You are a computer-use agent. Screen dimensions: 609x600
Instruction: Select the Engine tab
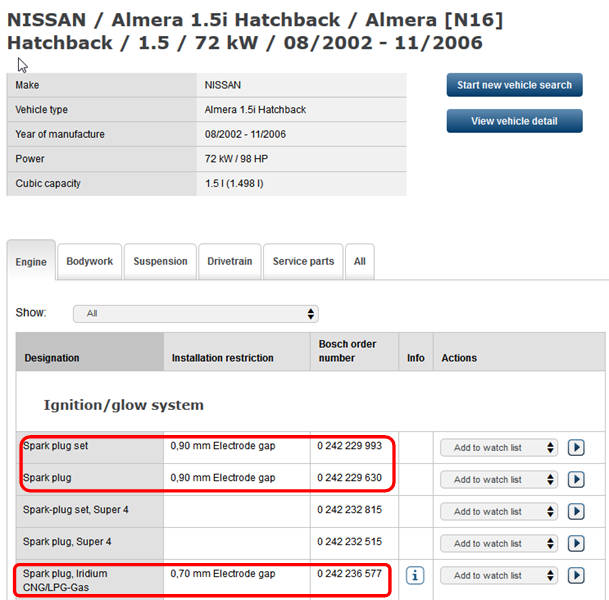(31, 261)
